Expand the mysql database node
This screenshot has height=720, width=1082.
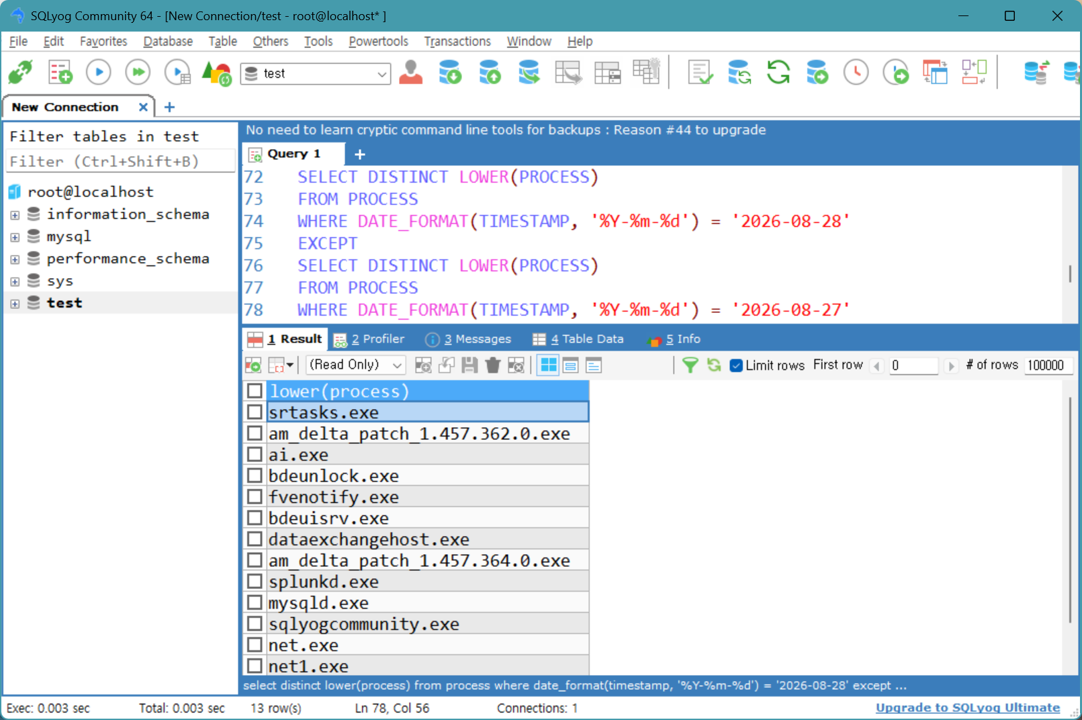coord(14,237)
